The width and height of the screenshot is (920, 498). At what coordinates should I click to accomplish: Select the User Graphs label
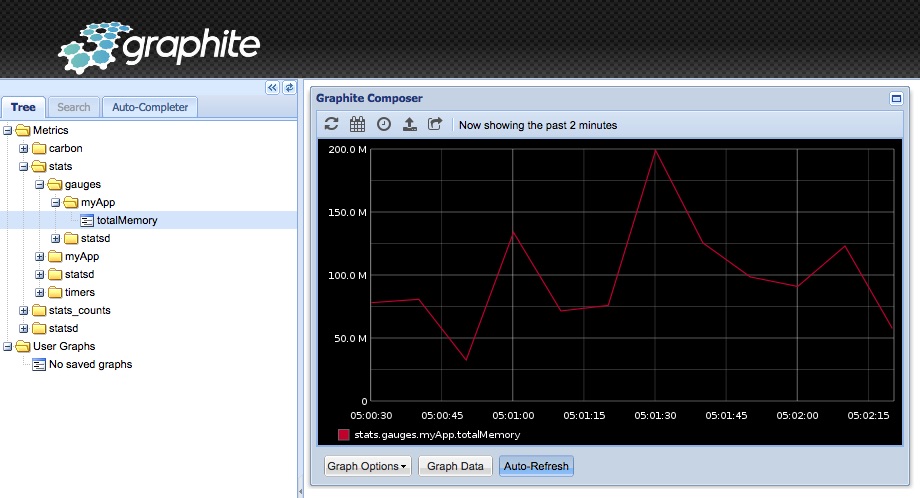tap(64, 347)
